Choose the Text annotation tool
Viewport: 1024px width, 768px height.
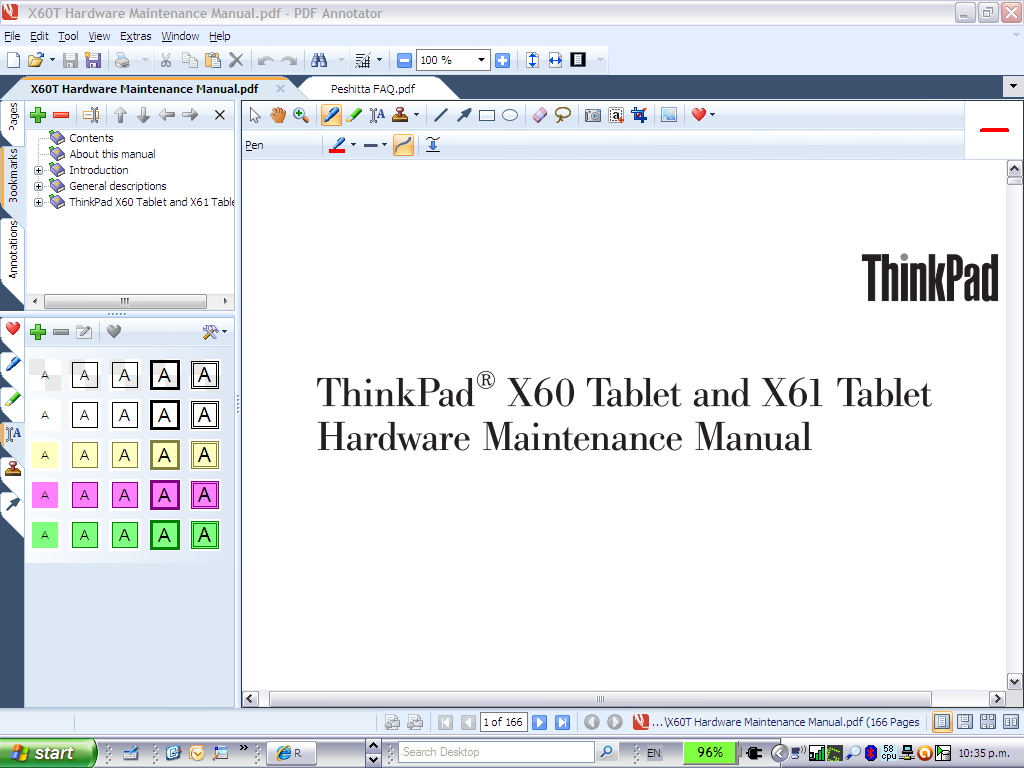click(377, 116)
